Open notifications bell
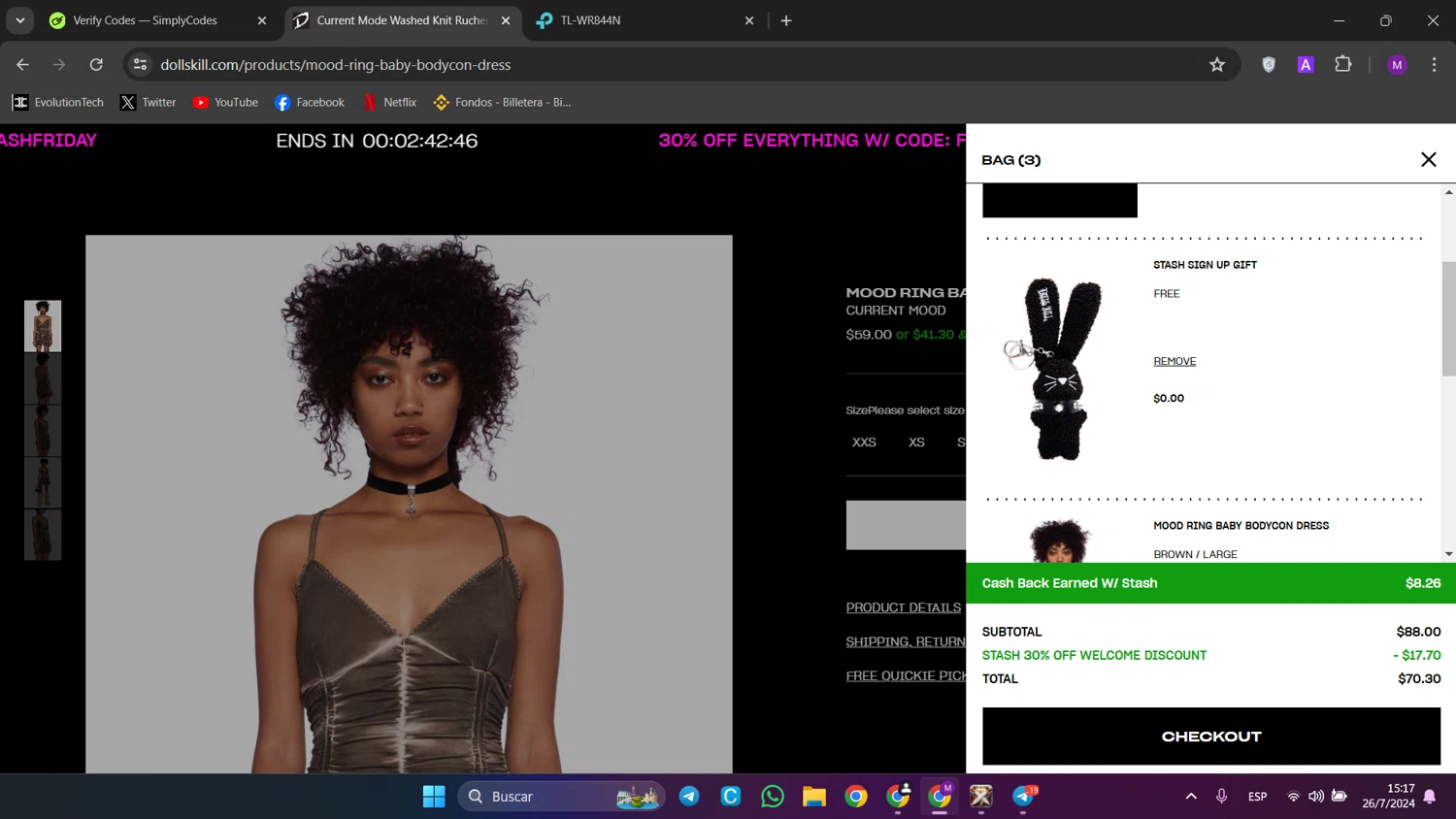 pos(1430,797)
